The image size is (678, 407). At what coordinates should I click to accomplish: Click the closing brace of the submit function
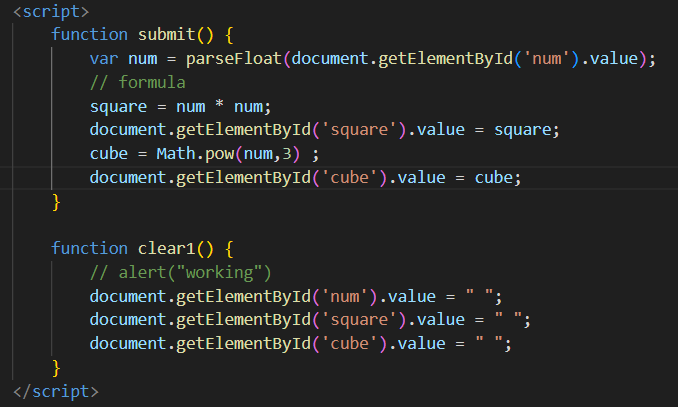tap(56, 201)
